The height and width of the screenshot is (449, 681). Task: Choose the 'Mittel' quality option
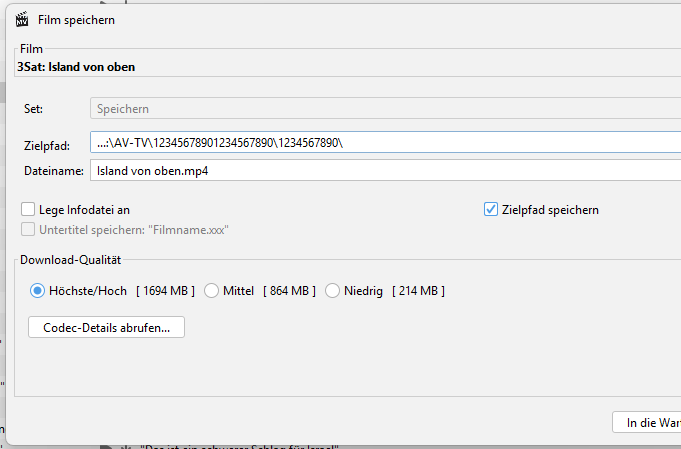212,291
